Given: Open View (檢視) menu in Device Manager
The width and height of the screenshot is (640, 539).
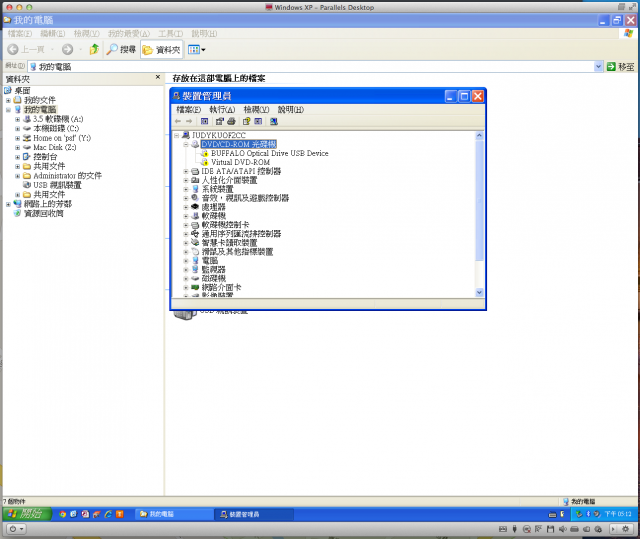Looking at the screenshot, I should pyautogui.click(x=256, y=109).
